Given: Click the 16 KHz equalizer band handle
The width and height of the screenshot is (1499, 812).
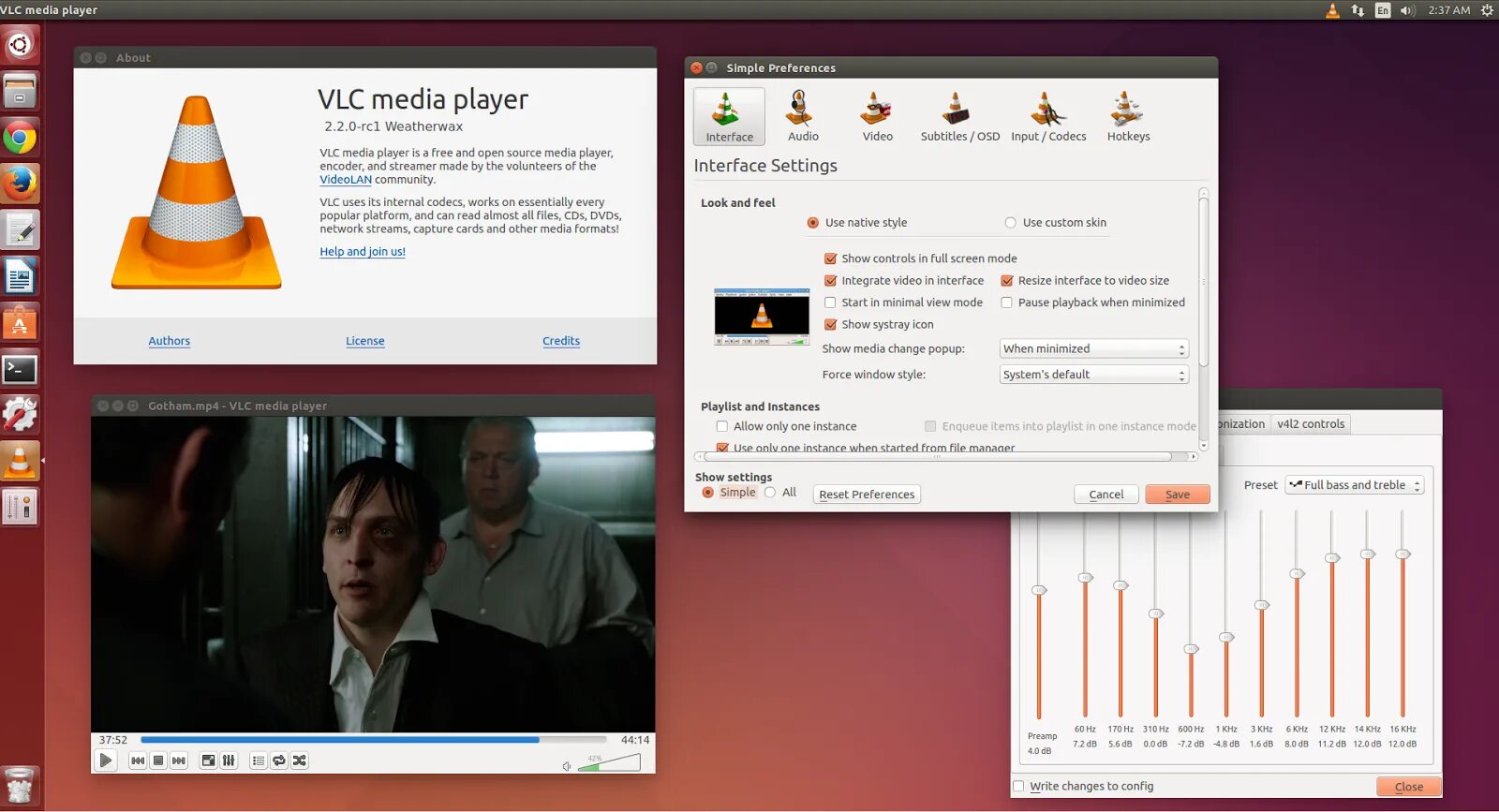Looking at the screenshot, I should pos(1403,554).
